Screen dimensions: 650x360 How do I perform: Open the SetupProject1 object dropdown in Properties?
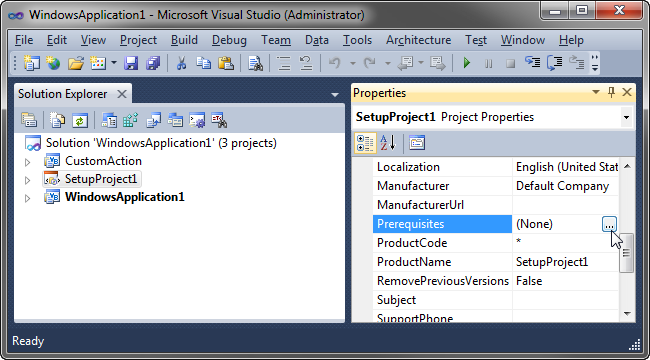[626, 117]
